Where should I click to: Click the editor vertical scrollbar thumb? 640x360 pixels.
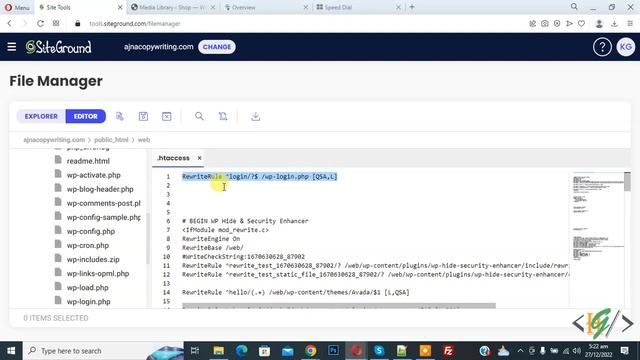coord(627,182)
